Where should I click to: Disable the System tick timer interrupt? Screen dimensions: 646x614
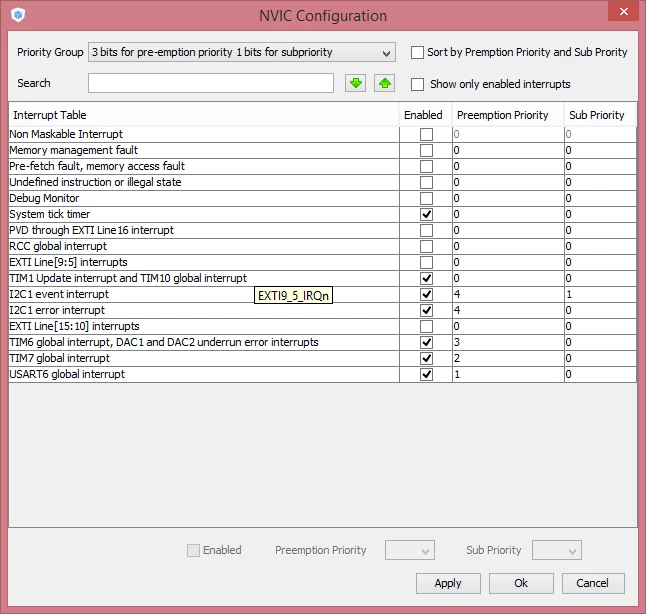point(426,214)
